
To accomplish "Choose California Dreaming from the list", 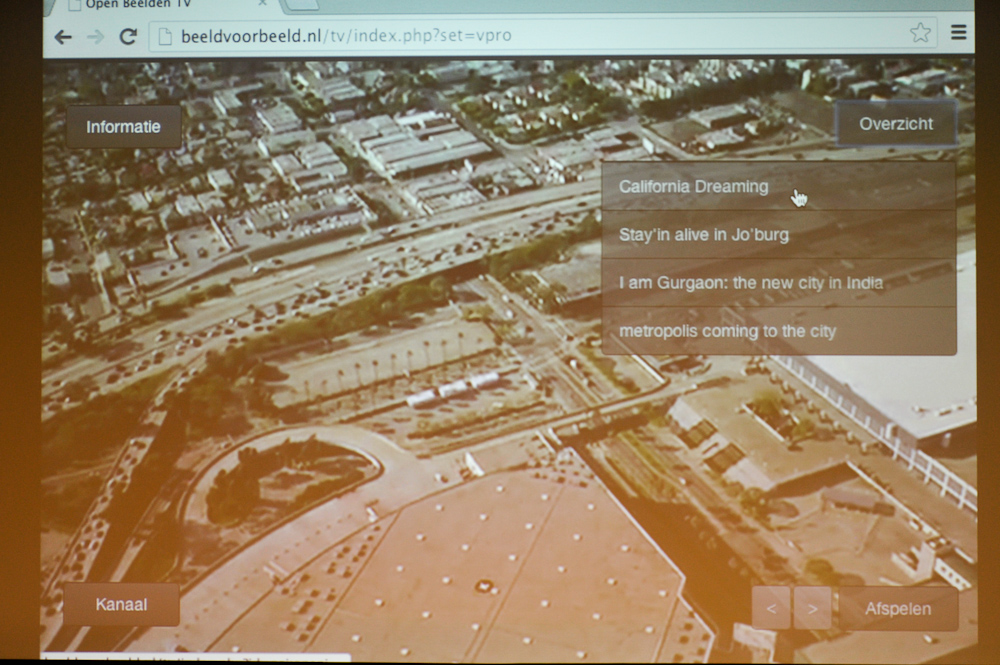I will (x=779, y=186).
